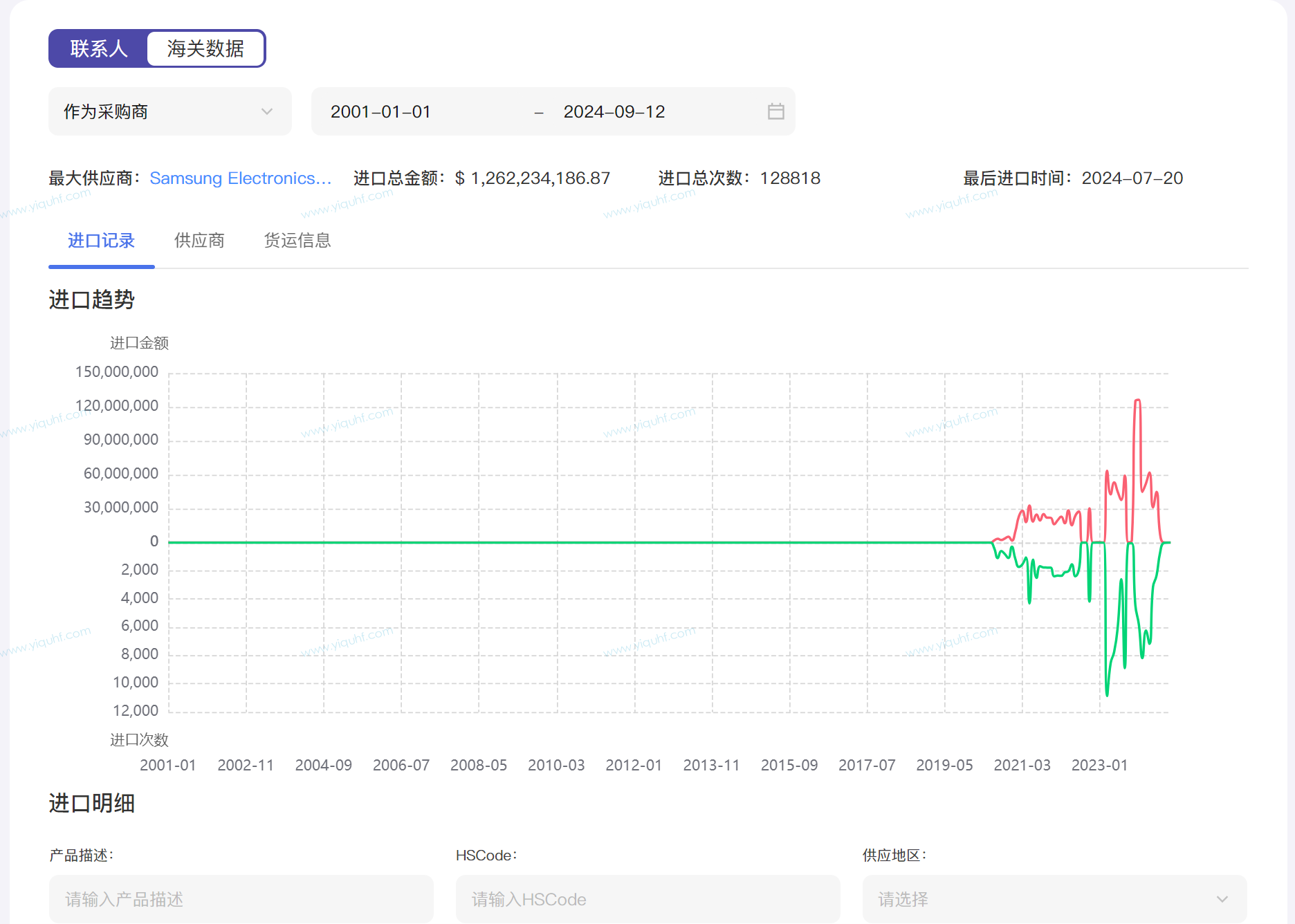Open the 作为采购商 dropdown
Screen dimensions: 1295x924
(170, 111)
